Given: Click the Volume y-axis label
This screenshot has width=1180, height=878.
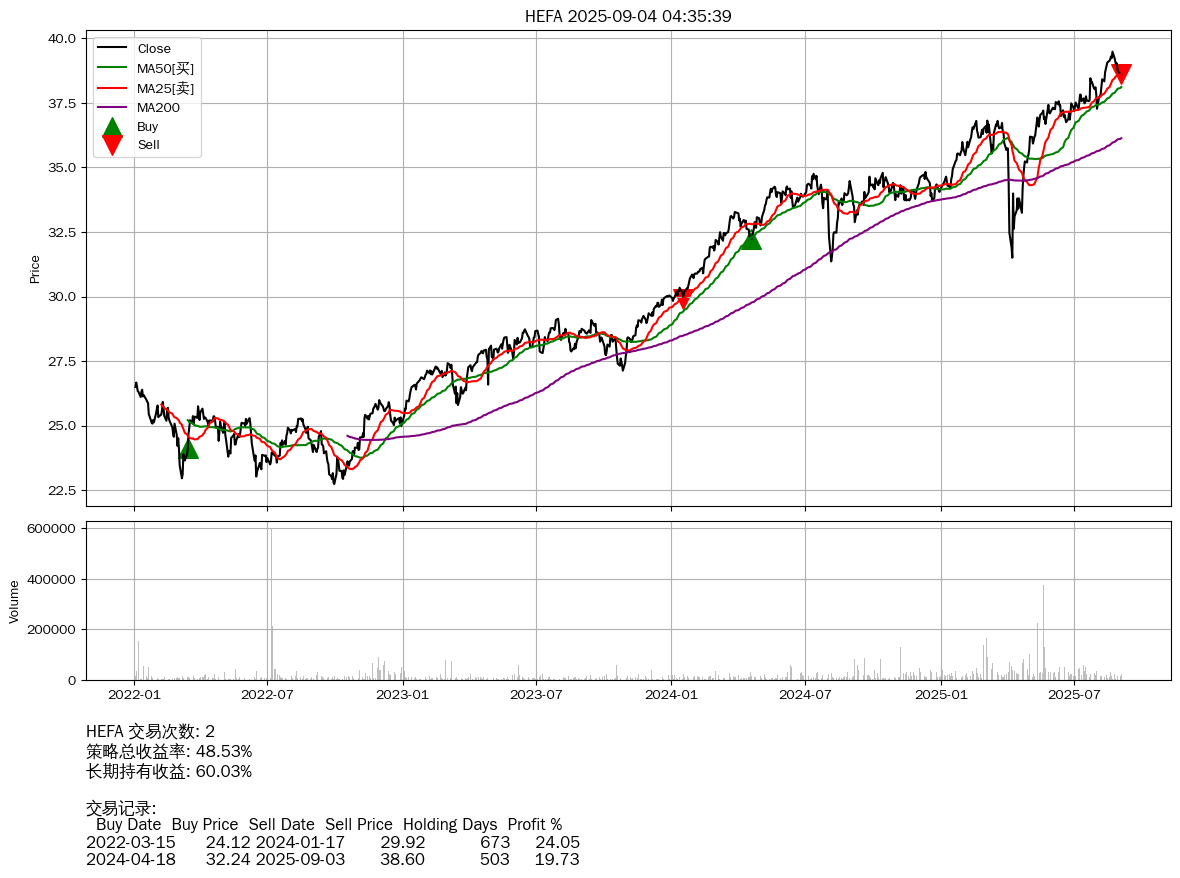Looking at the screenshot, I should tap(14, 601).
